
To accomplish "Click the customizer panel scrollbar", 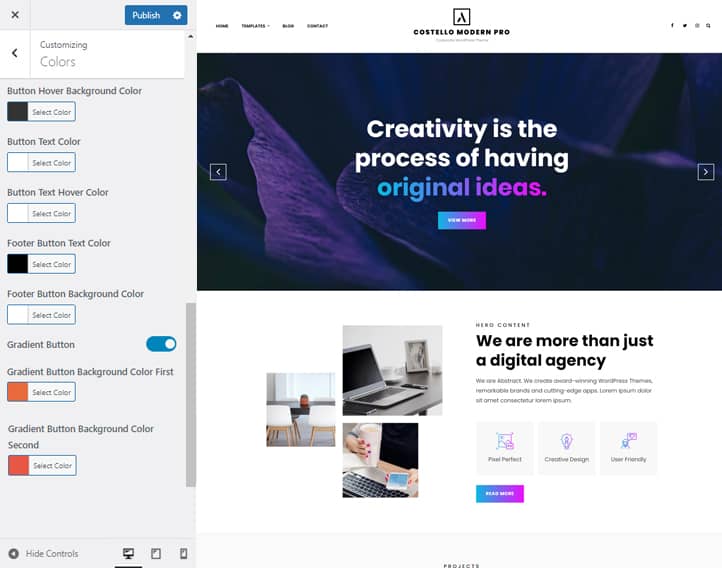I will [191, 394].
